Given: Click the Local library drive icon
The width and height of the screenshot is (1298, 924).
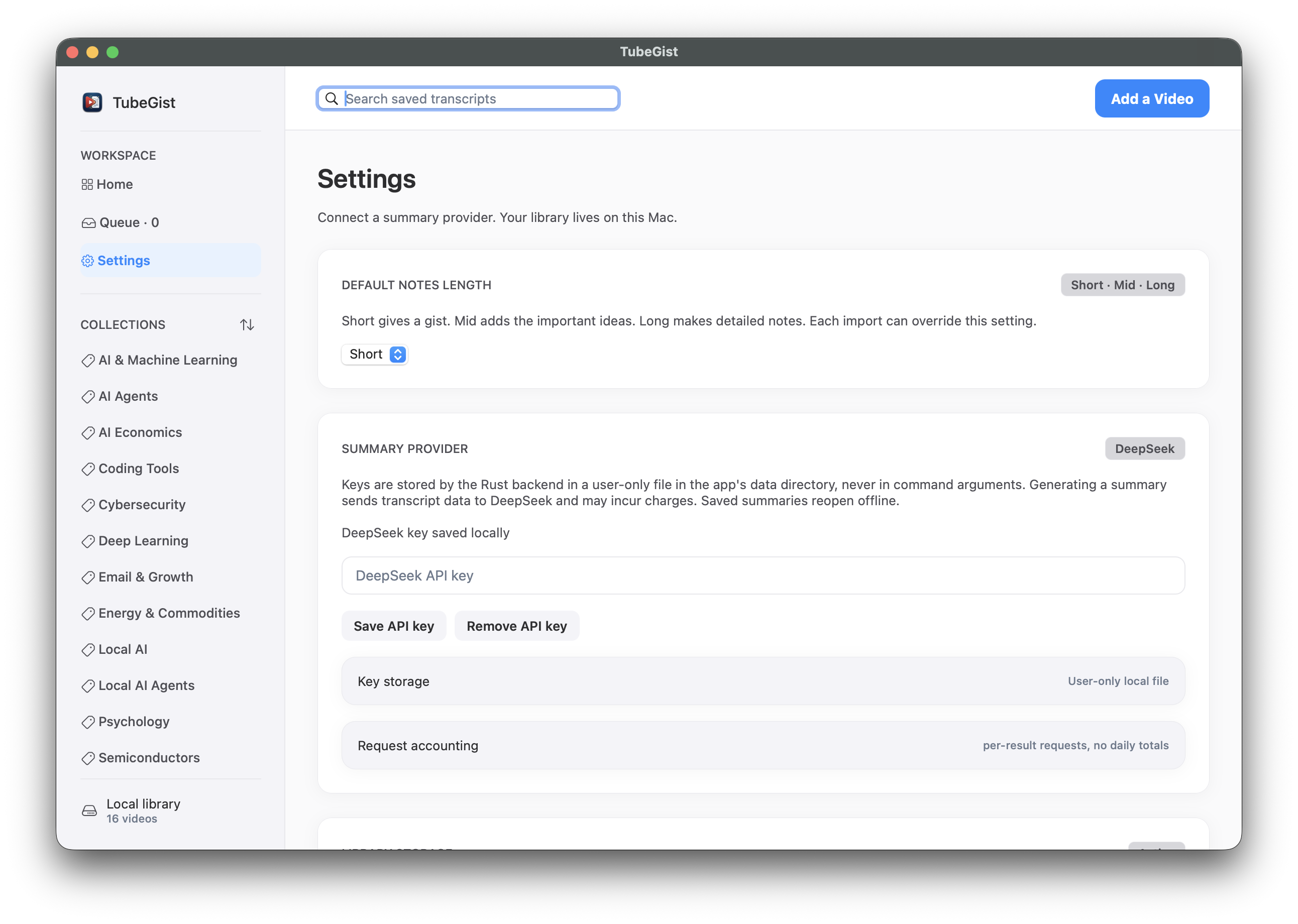Looking at the screenshot, I should click(89, 811).
